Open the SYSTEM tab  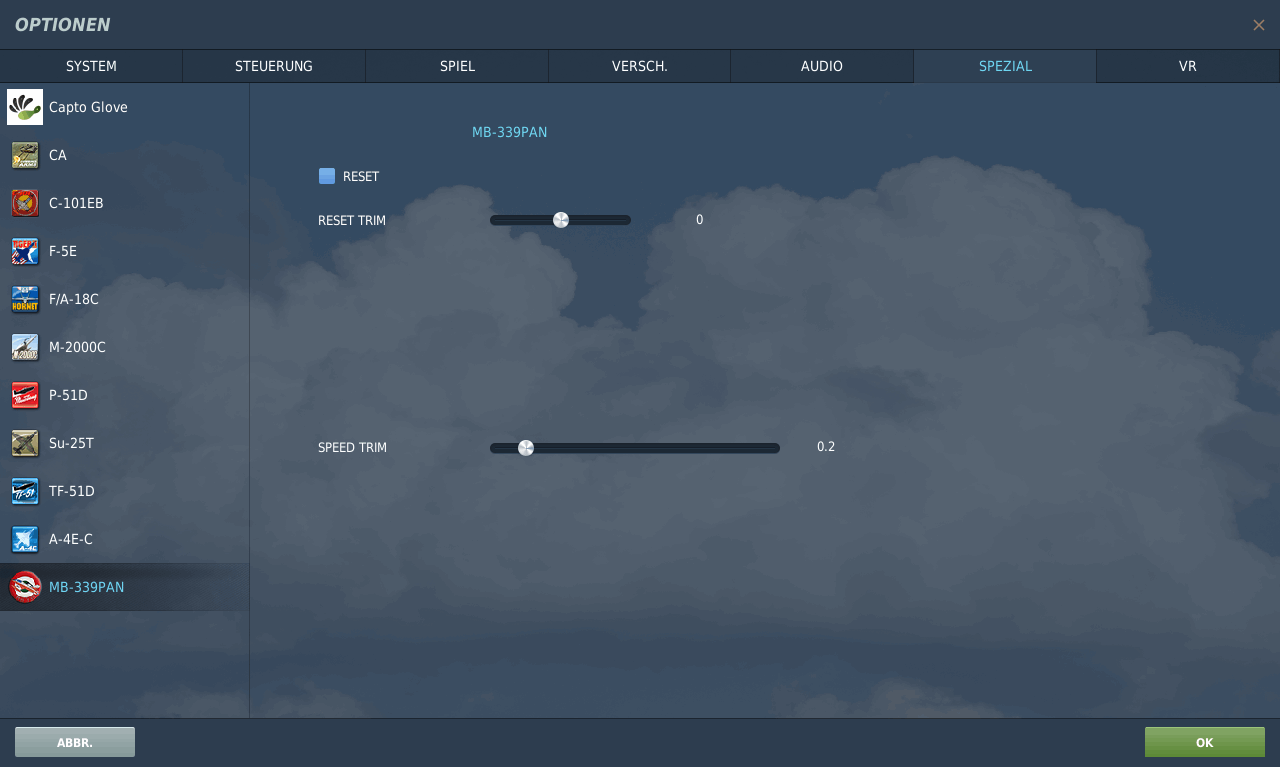tap(91, 66)
